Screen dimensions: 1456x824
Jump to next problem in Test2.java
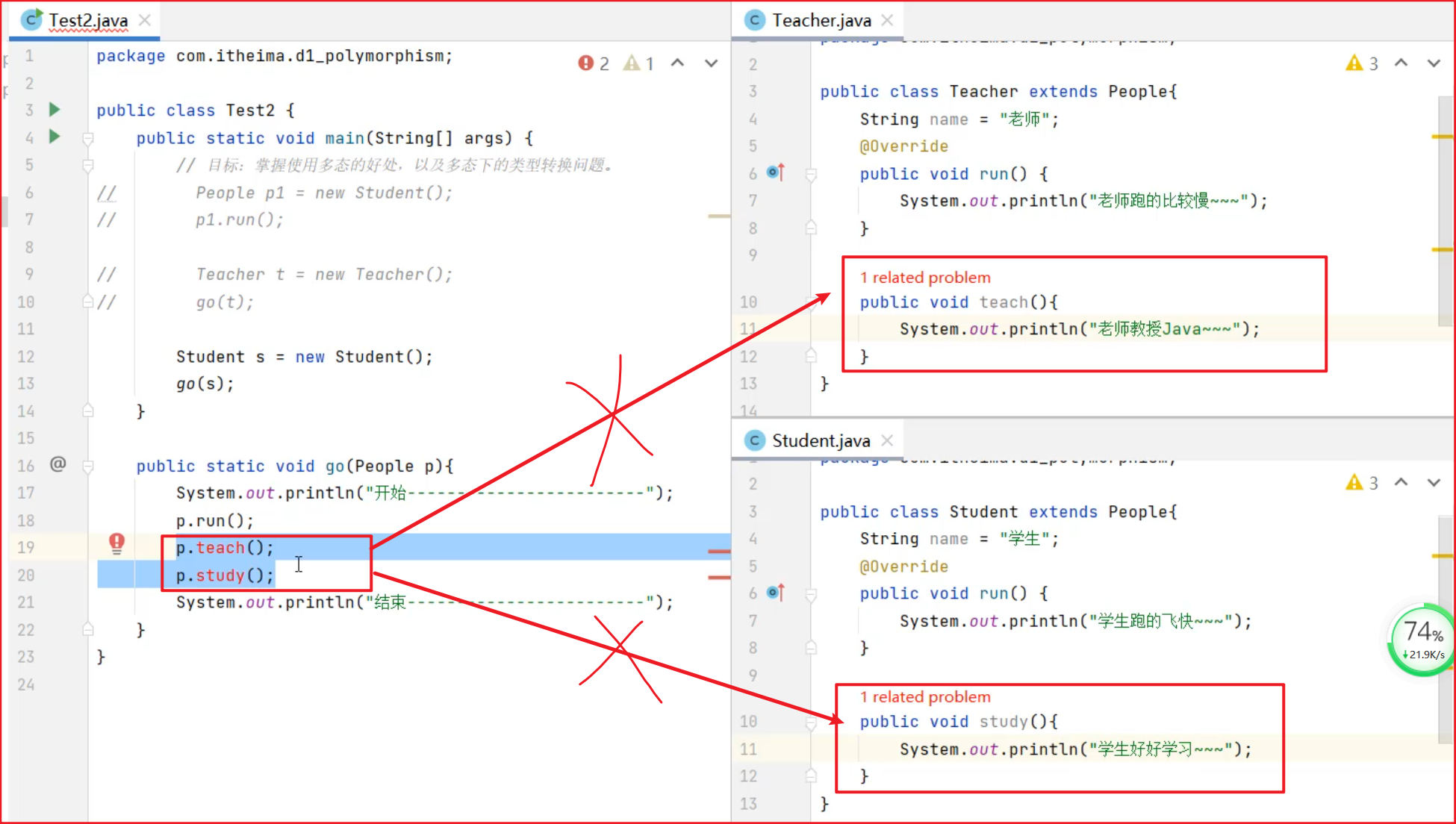711,63
